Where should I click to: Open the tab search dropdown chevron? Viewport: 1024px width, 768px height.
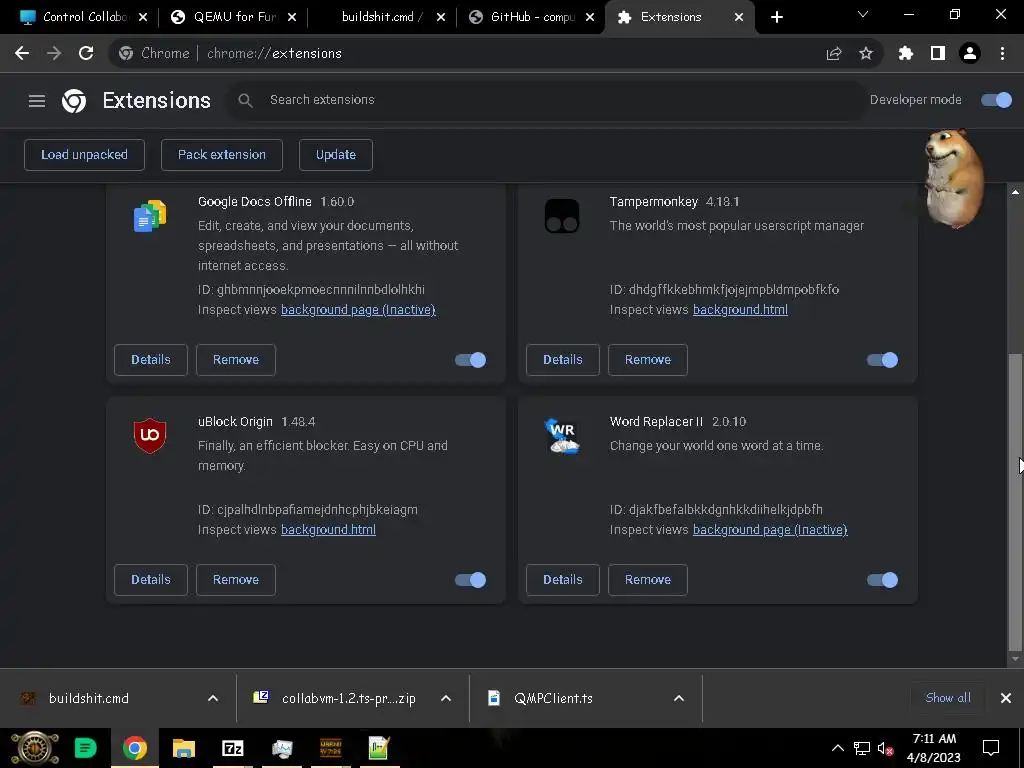(863, 14)
